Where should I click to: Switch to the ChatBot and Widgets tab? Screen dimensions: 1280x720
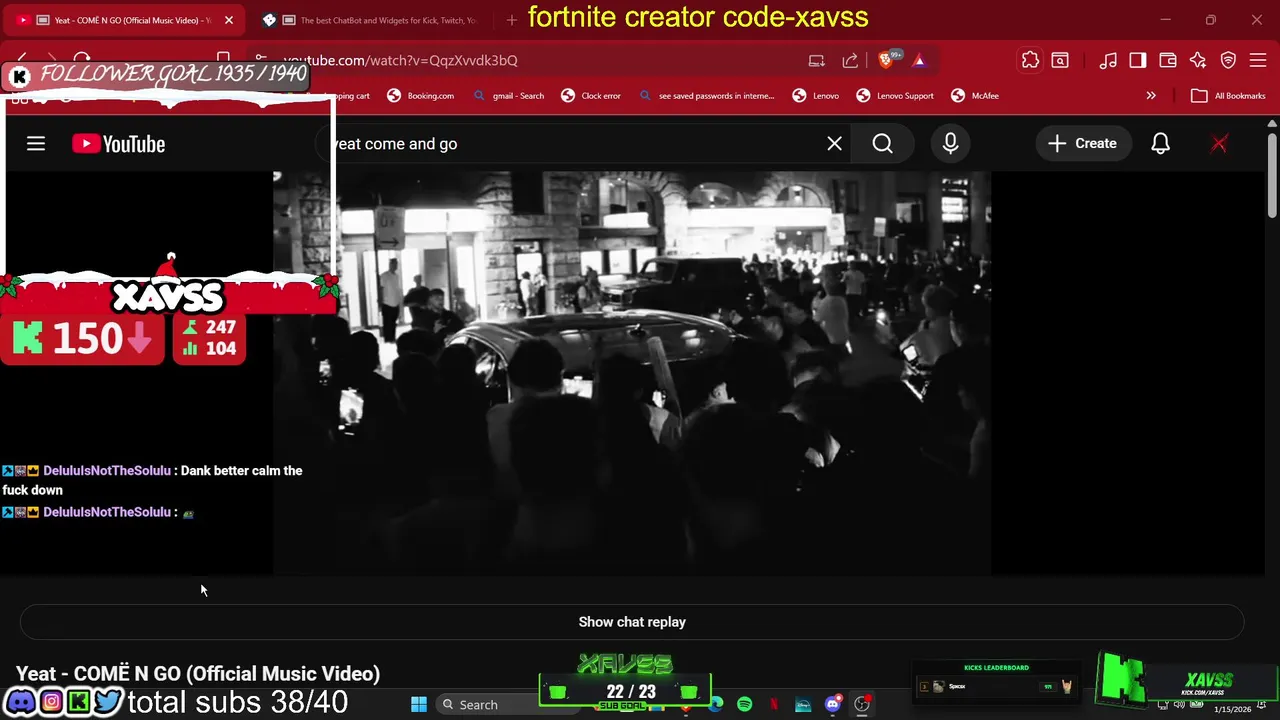tap(370, 20)
